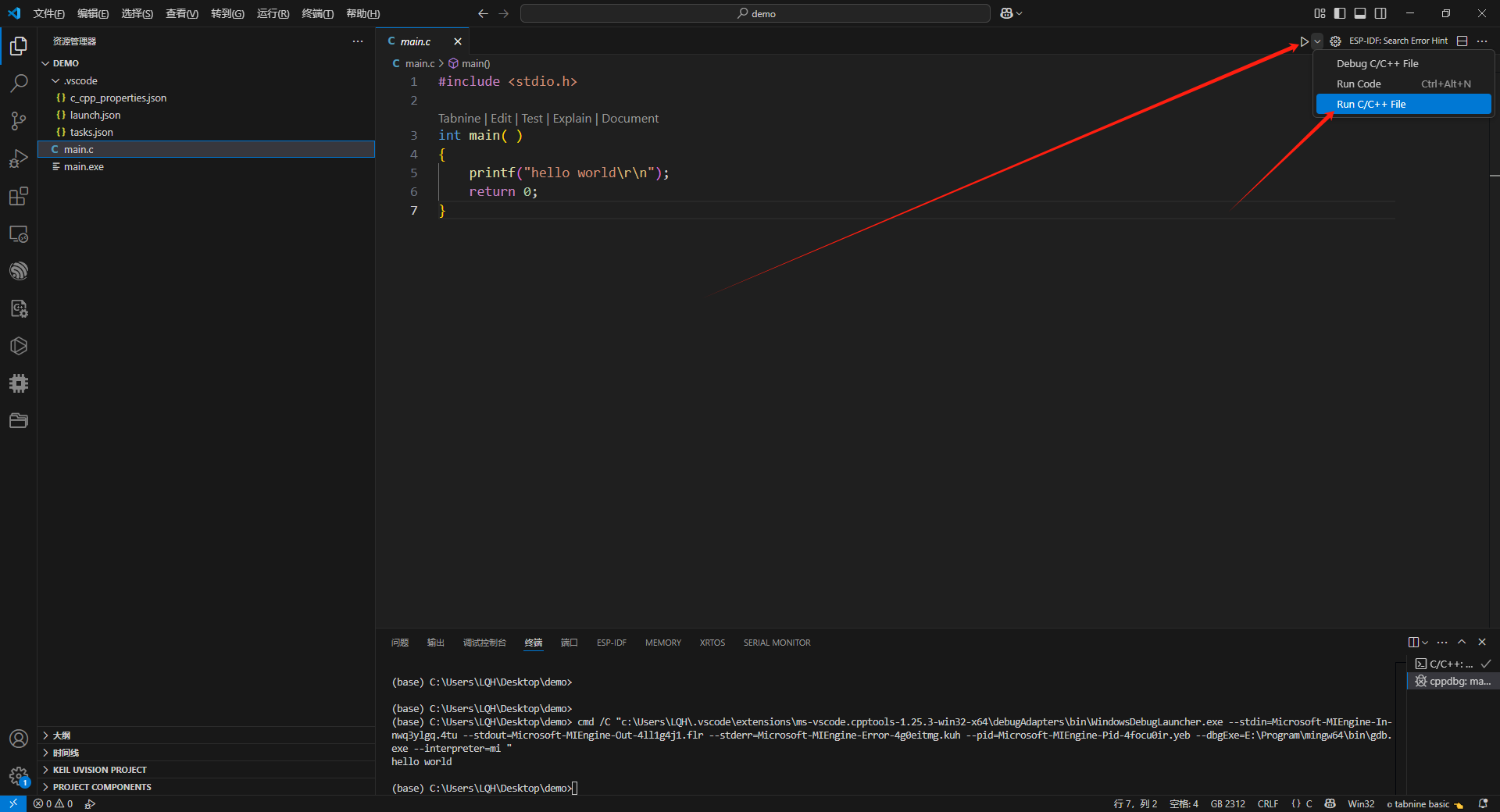Open Run and Debug view

coord(19,158)
